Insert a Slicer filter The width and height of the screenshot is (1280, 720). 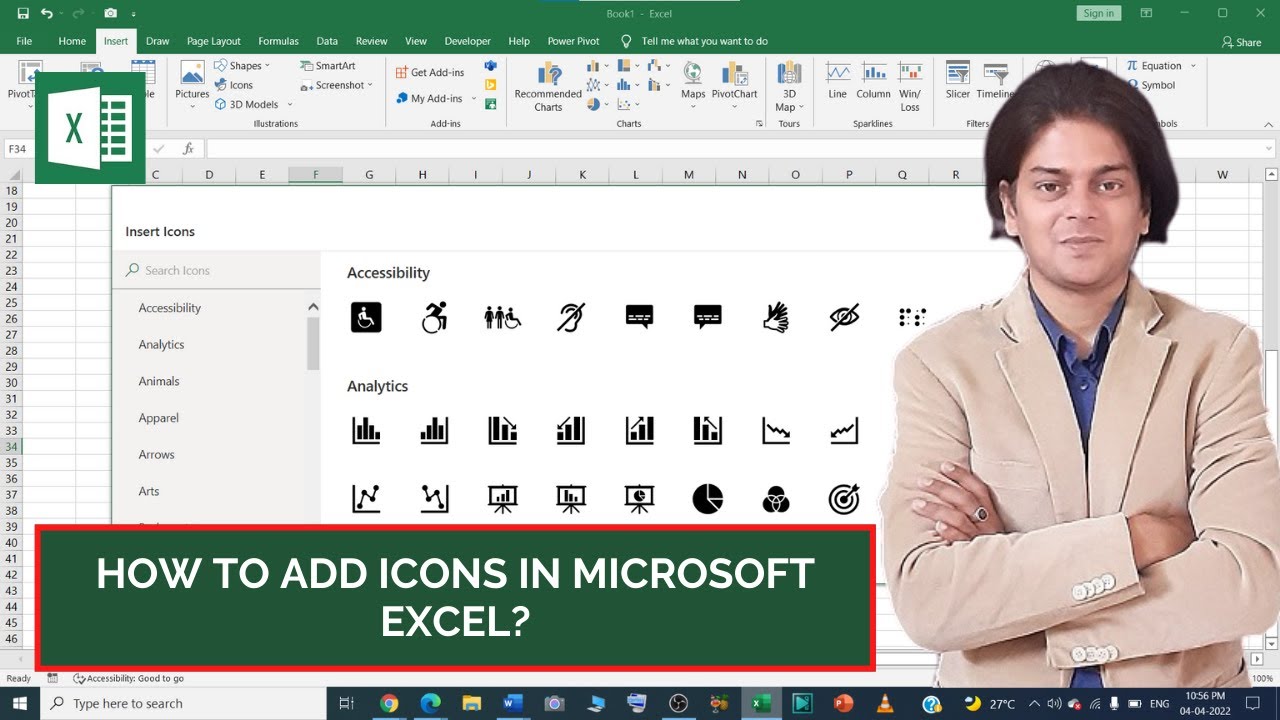pyautogui.click(x=958, y=80)
